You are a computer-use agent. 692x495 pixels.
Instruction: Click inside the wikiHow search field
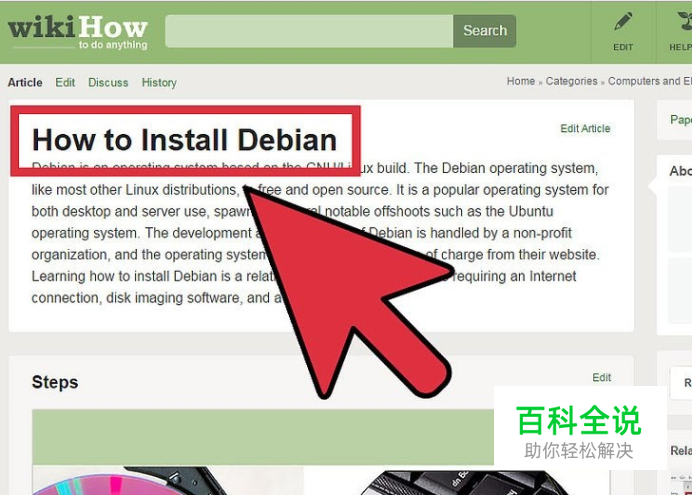click(x=309, y=31)
